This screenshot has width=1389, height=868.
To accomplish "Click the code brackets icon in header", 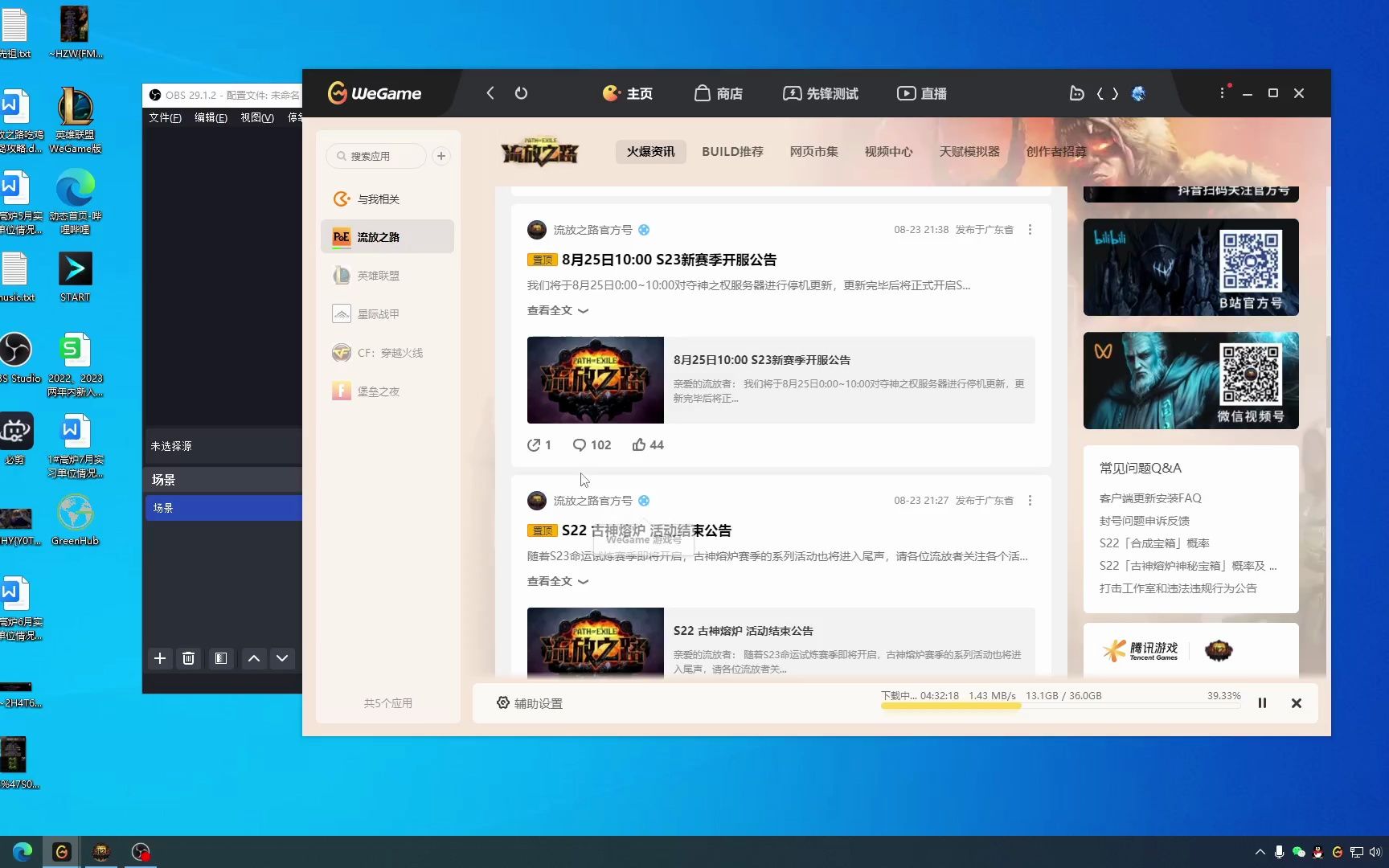I will coord(1108,93).
